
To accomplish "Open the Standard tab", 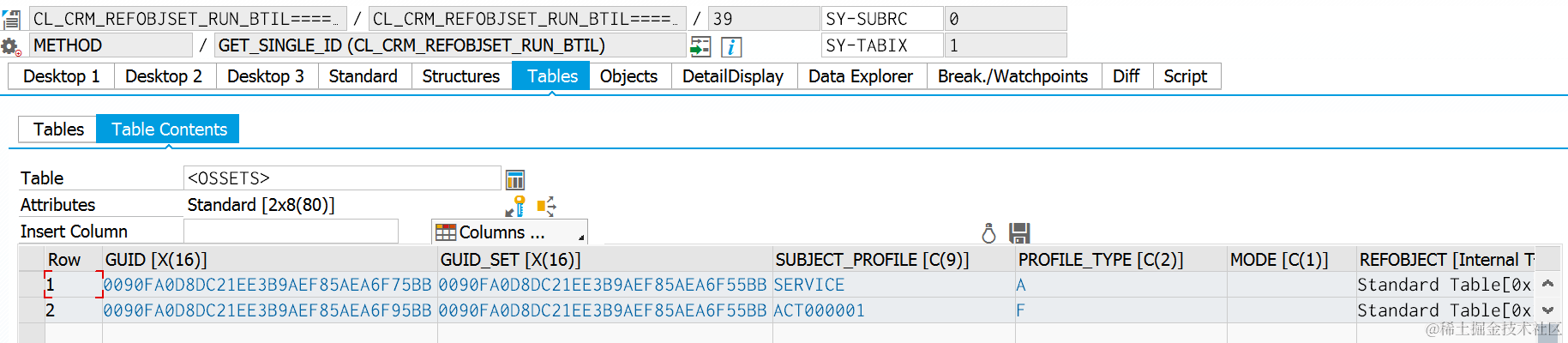I will tap(363, 76).
